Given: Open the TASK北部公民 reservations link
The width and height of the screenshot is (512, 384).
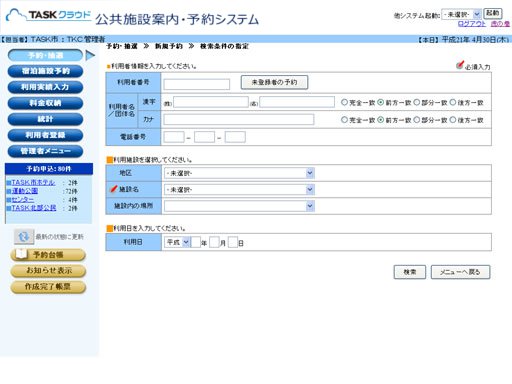Looking at the screenshot, I should coord(34,208).
